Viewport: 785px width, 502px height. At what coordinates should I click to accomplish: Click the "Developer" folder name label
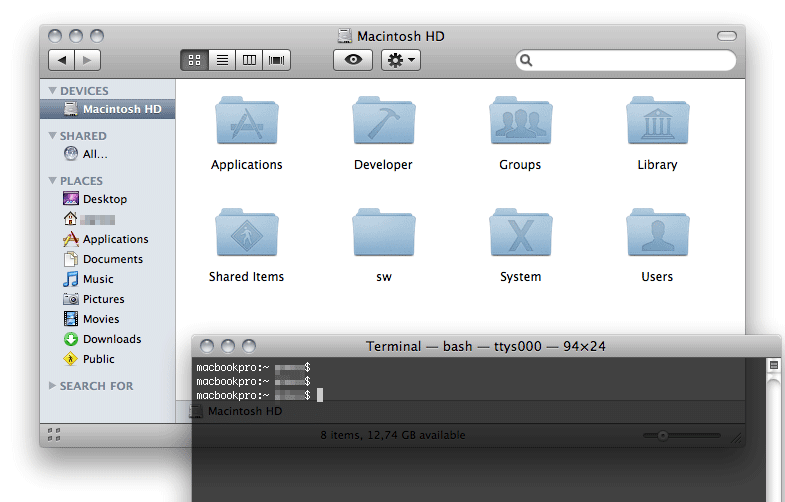[x=383, y=165]
